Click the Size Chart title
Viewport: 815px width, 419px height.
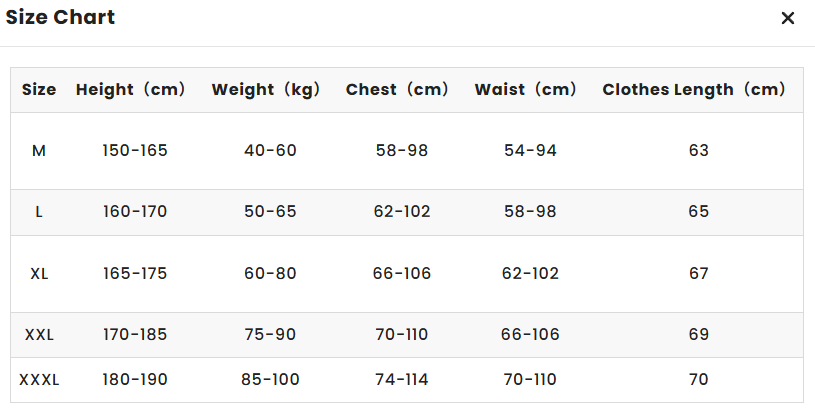click(x=60, y=17)
